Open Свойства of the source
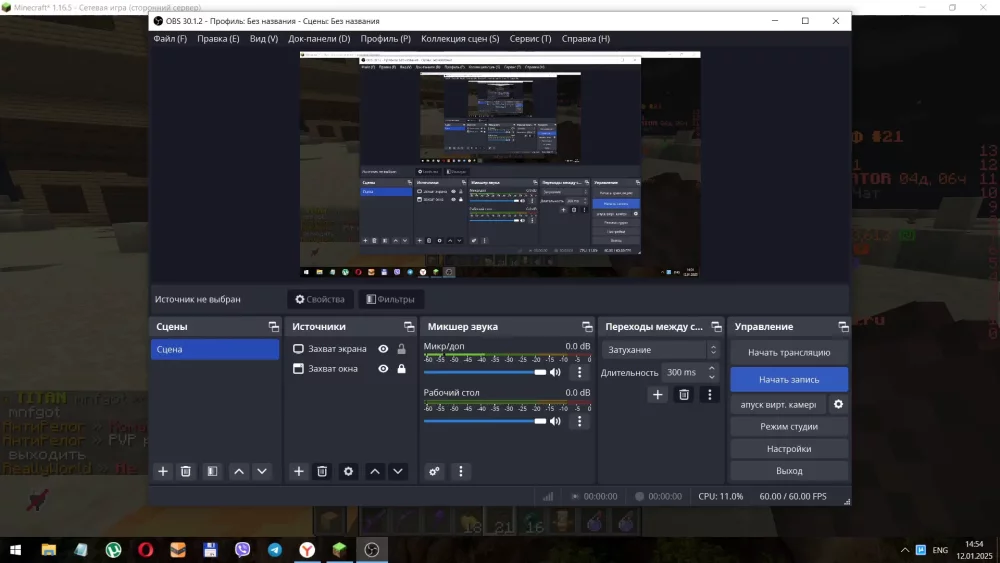Image resolution: width=1000 pixels, height=563 pixels. 320,299
